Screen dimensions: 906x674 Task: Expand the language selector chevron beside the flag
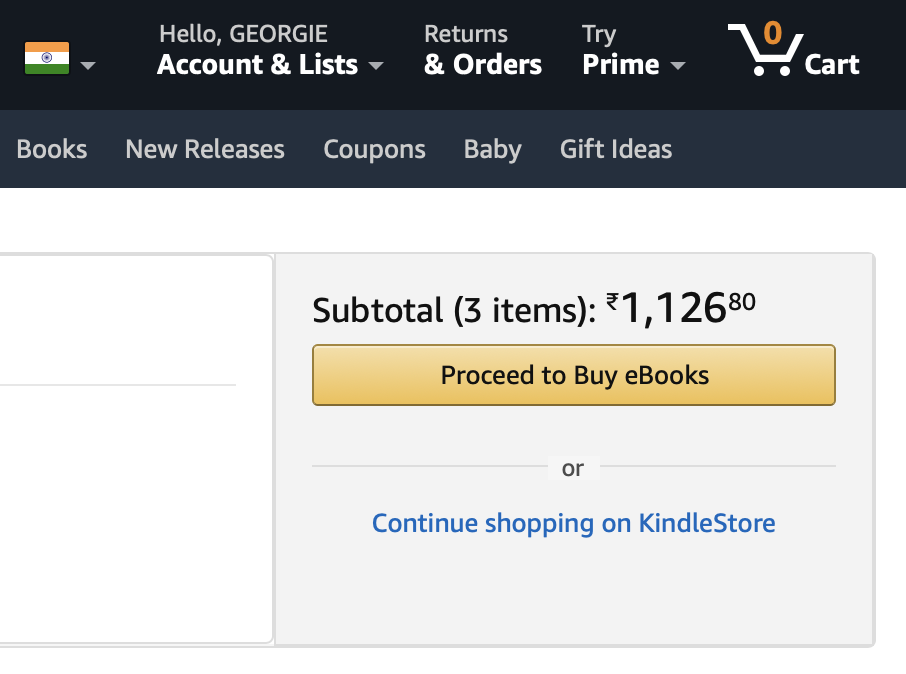tap(88, 66)
